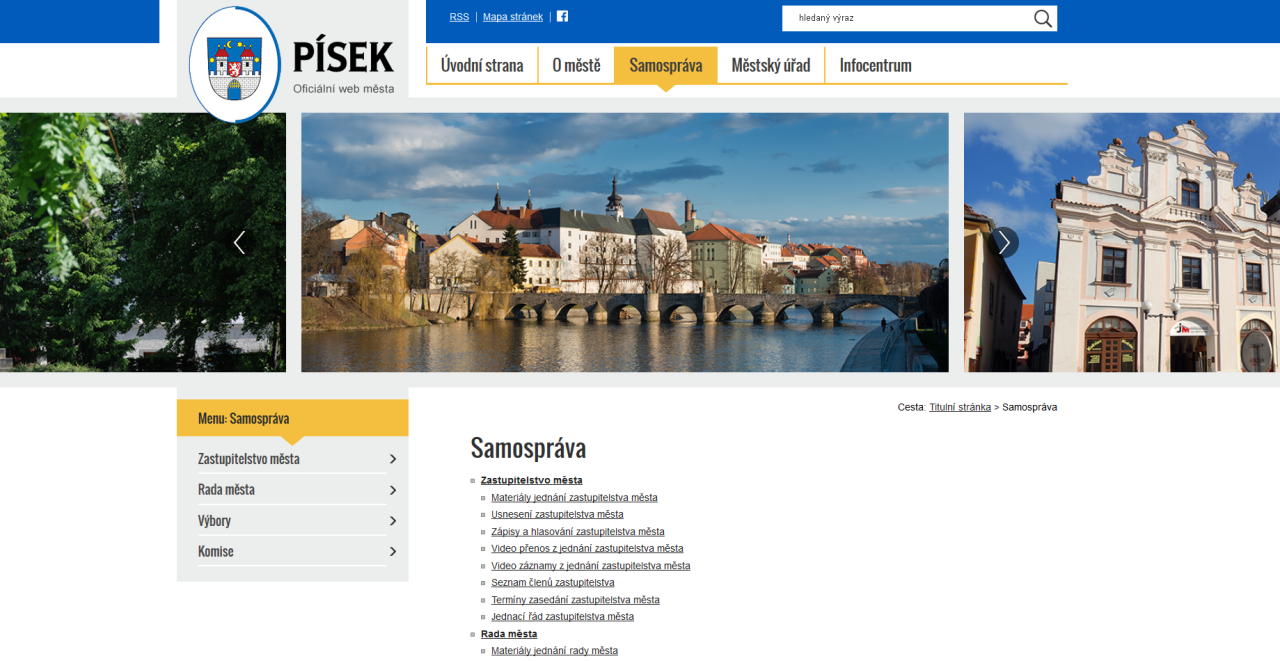1280x661 pixels.
Task: Open Městský úřad navigation tab
Action: tap(770, 66)
